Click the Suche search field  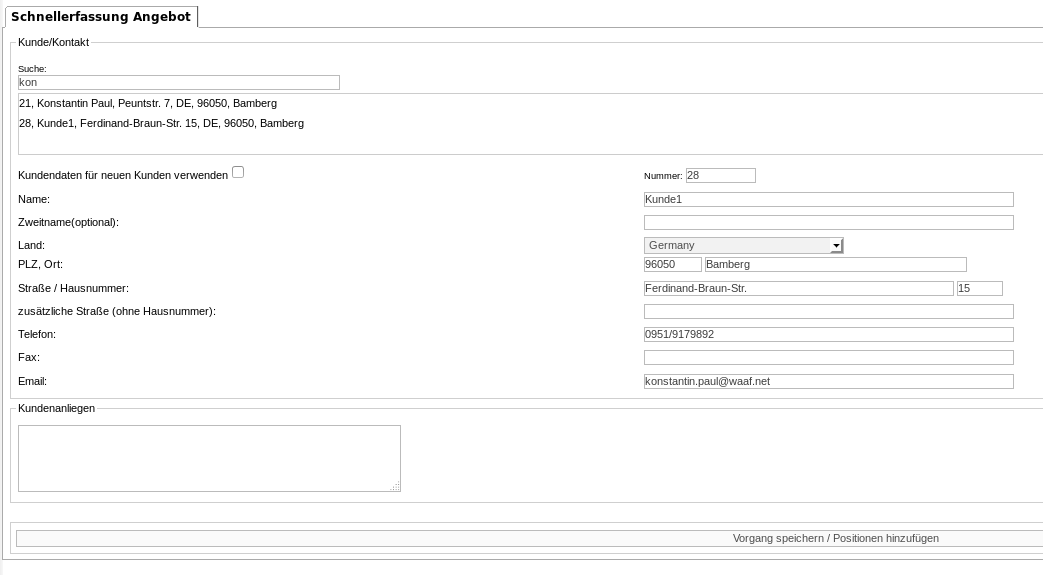click(x=179, y=83)
